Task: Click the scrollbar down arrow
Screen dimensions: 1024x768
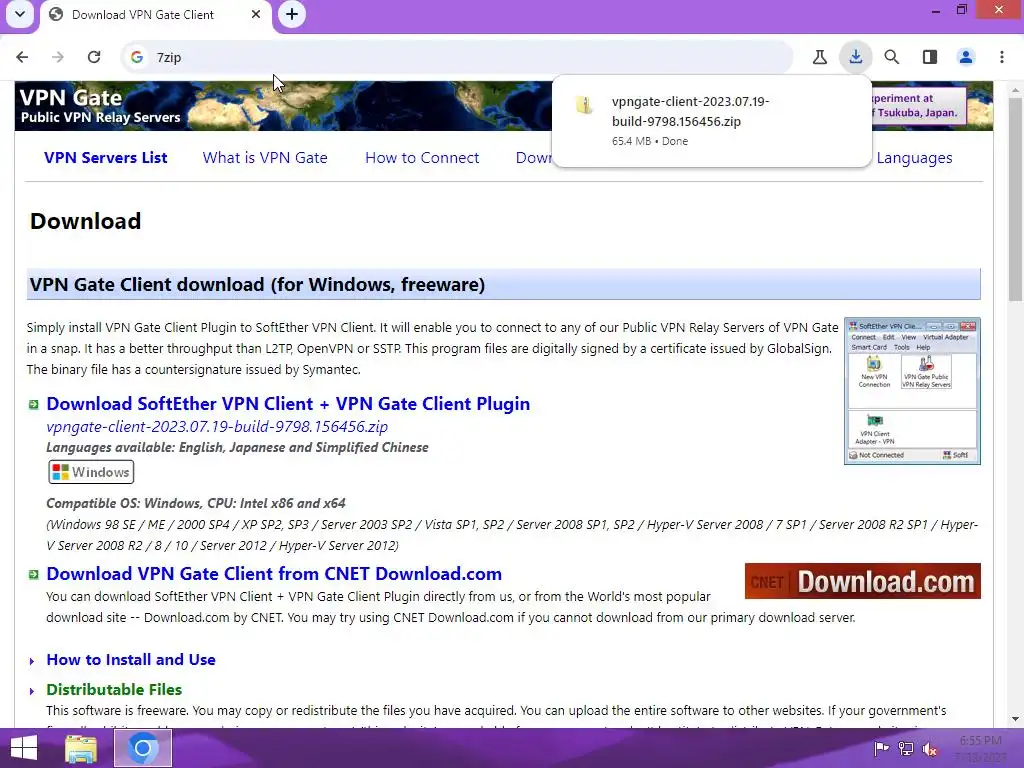Action: 1015,719
